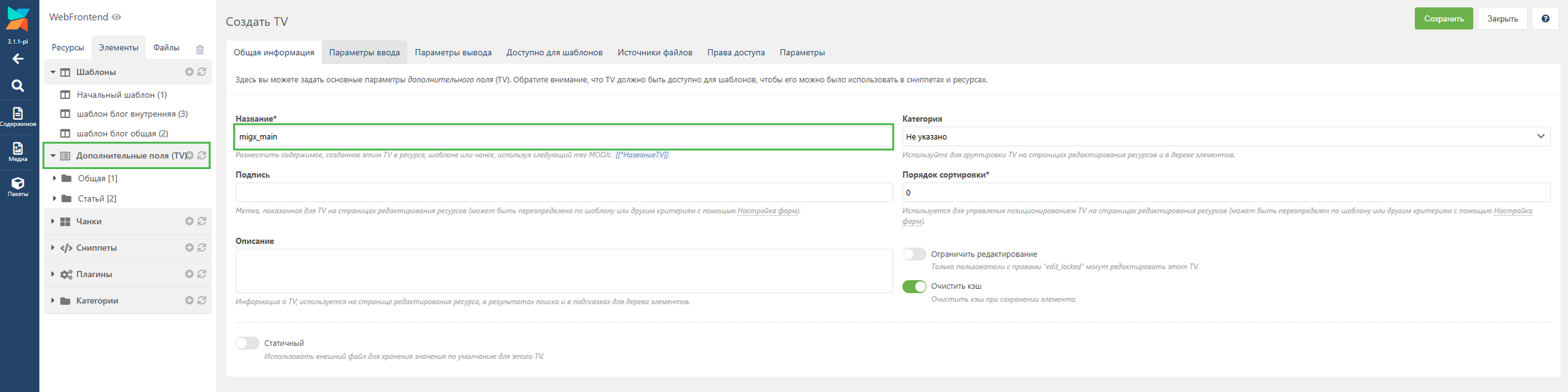Click the search magnifier icon in sidebar
1568x392 pixels.
pos(18,86)
